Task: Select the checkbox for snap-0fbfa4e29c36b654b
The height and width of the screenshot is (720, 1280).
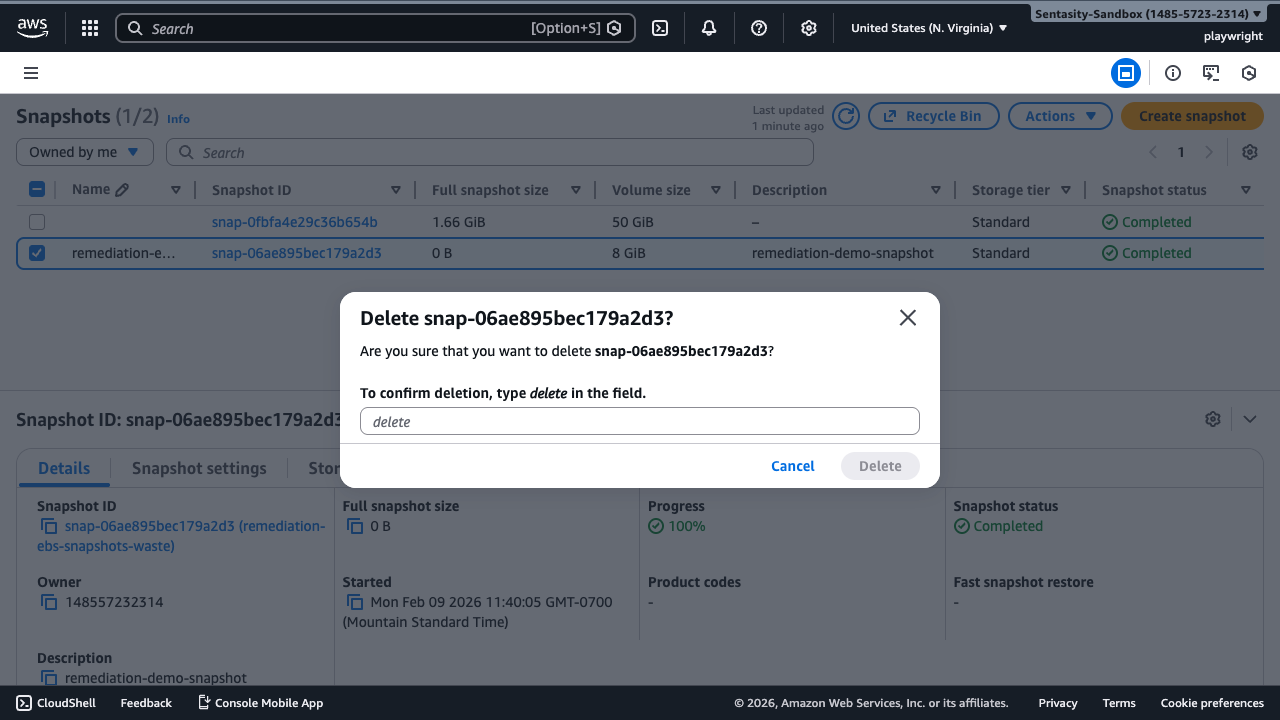Action: click(x=37, y=221)
